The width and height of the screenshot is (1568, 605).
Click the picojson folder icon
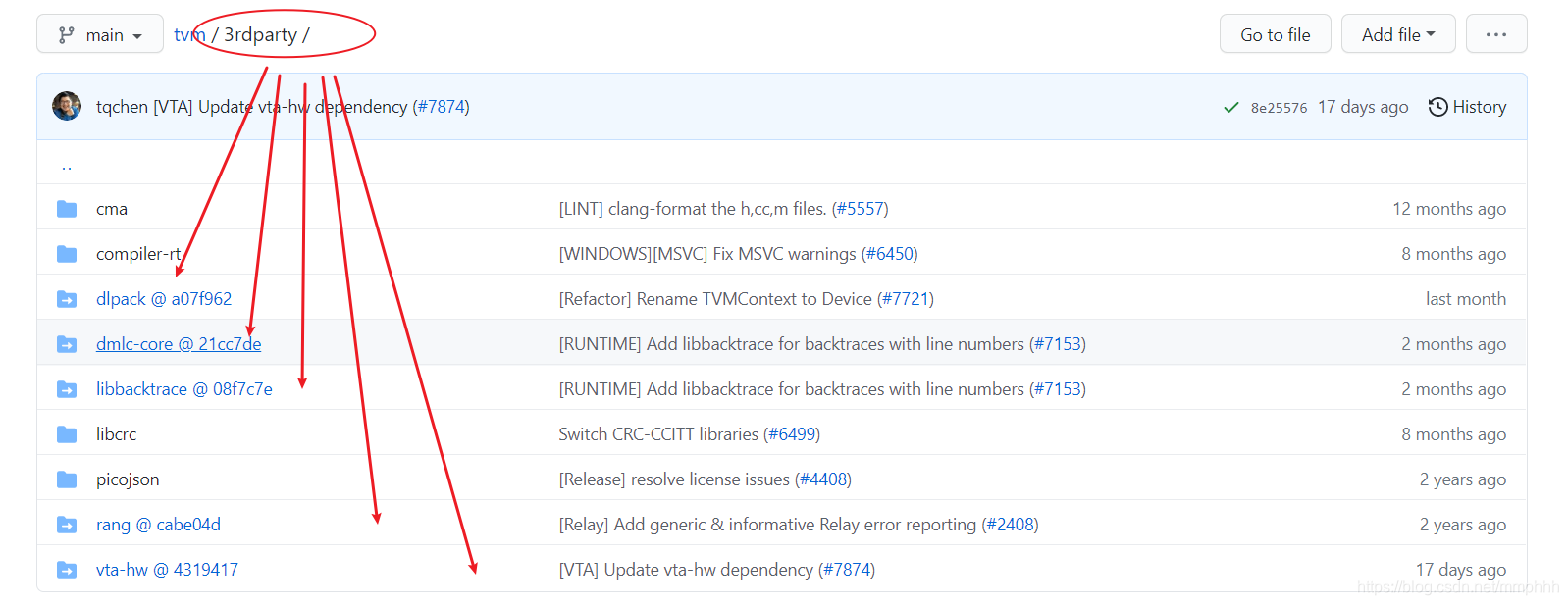click(x=67, y=479)
